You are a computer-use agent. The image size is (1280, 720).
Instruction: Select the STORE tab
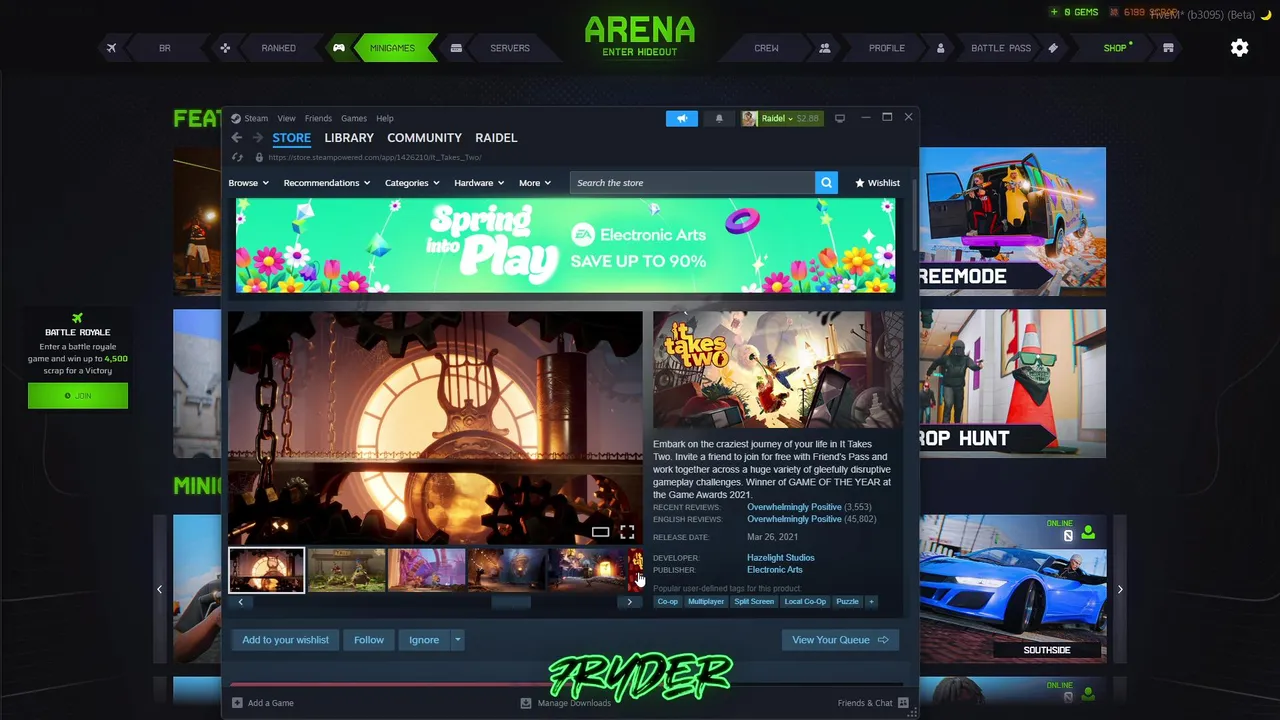pos(291,138)
